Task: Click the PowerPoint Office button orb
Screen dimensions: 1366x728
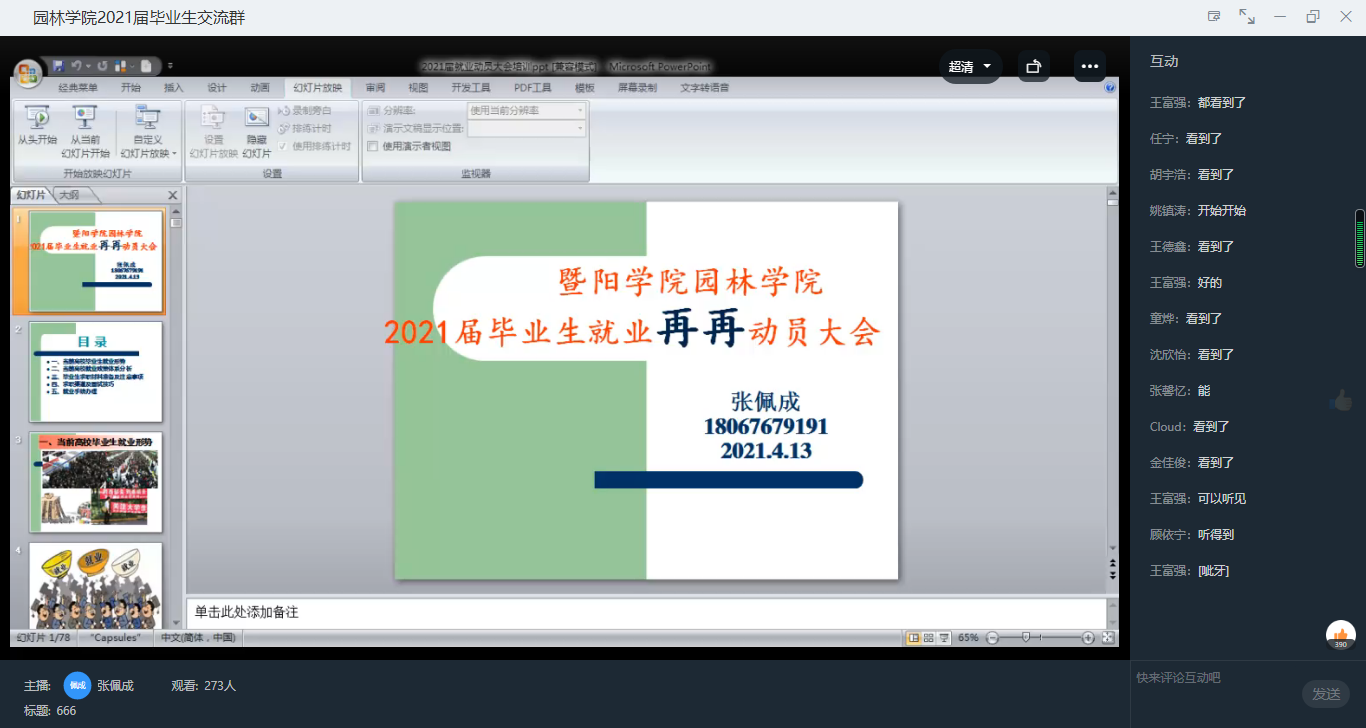Action: click(28, 73)
